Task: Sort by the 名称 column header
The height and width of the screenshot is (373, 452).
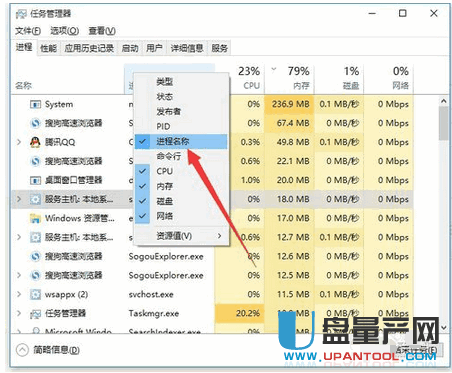Action: coord(68,79)
